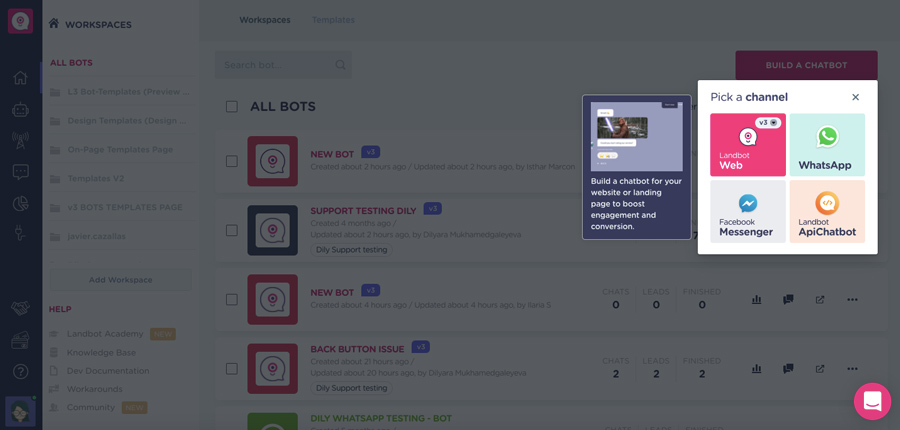Open the Dev Documentation help link
This screenshot has height=430, width=900.
point(108,371)
